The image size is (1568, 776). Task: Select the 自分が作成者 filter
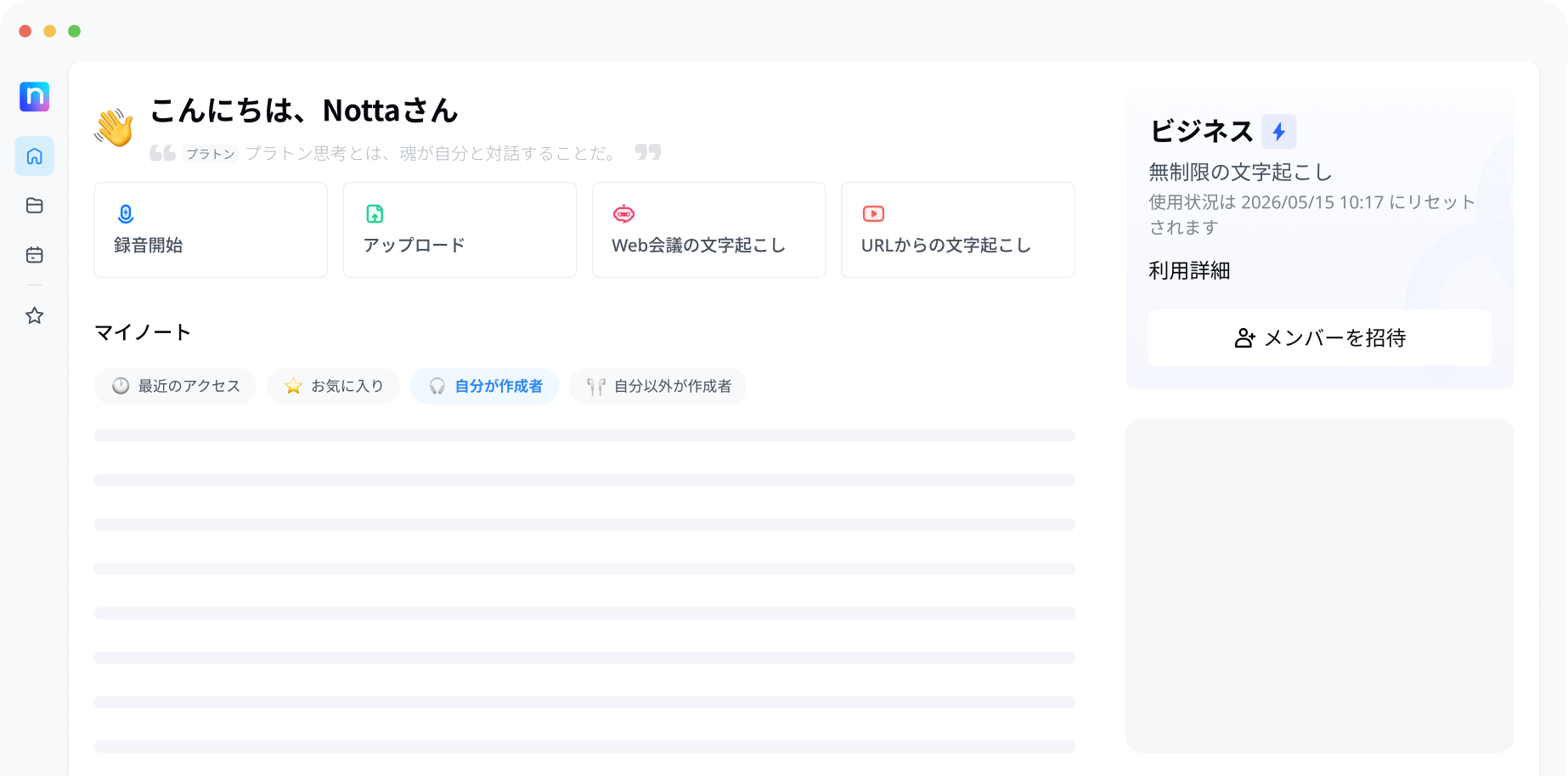click(485, 386)
